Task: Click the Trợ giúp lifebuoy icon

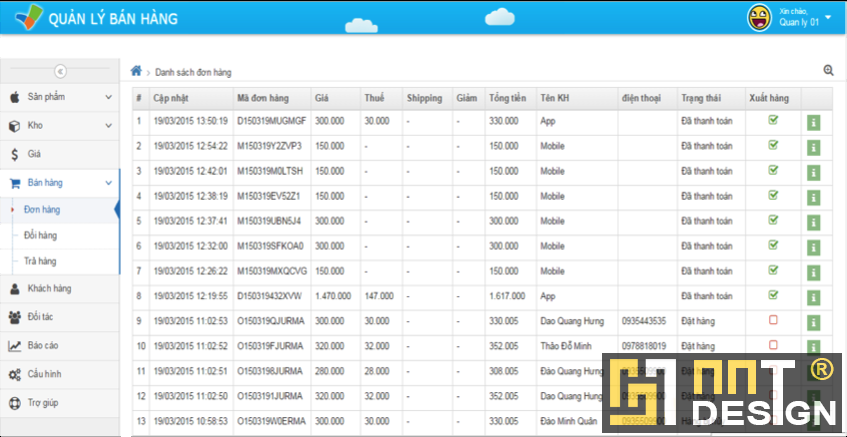Action: [15, 403]
